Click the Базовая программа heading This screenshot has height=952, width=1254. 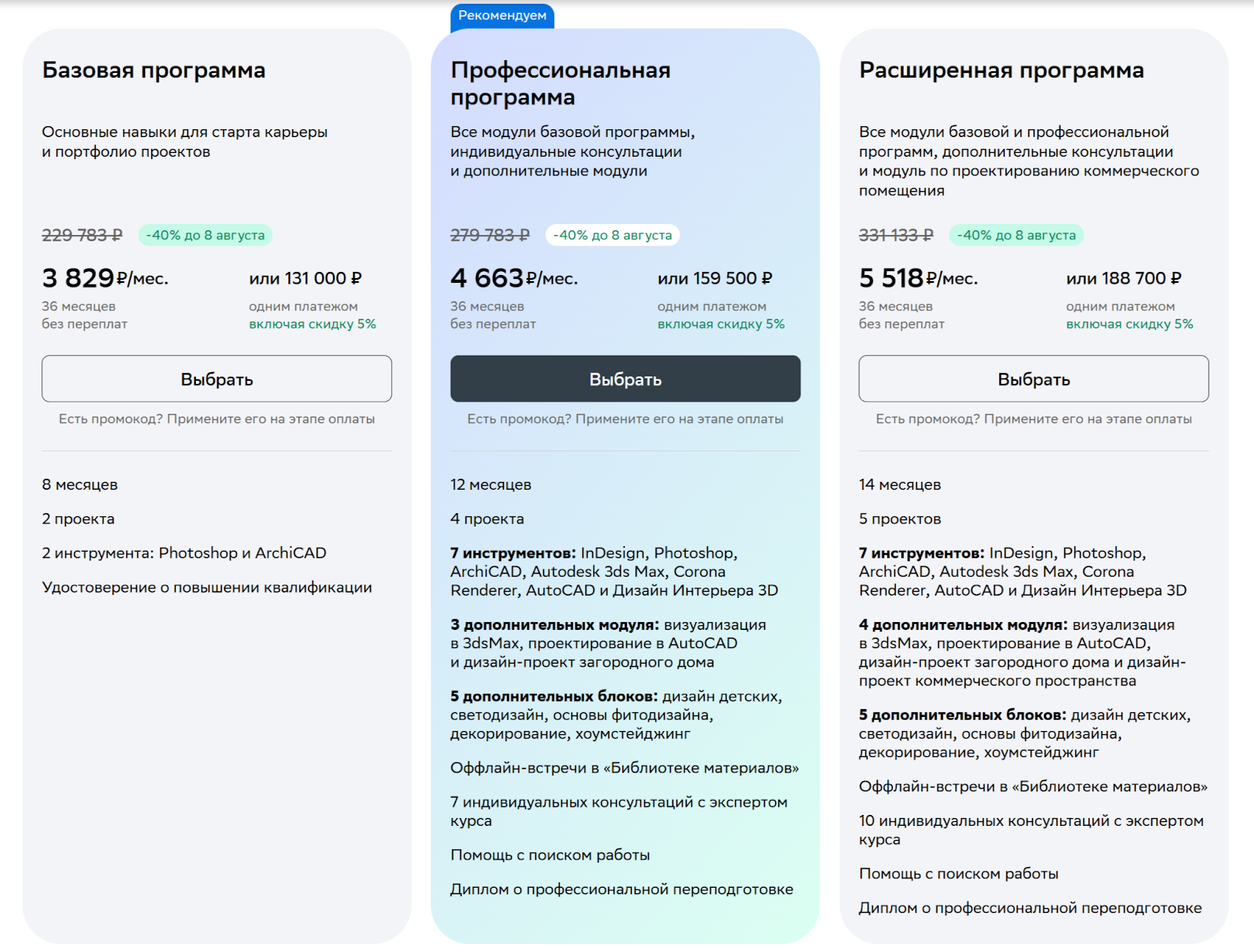(x=154, y=71)
